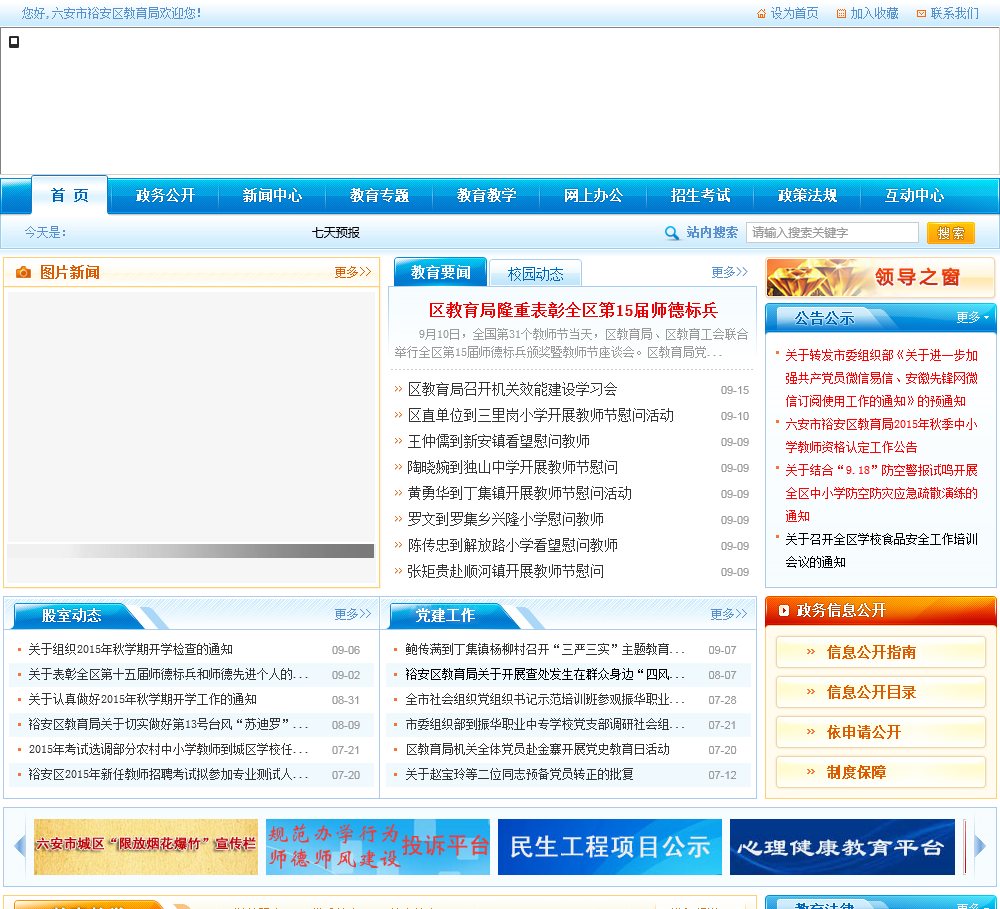Click the broken image icon in banner
Viewport: 1000px width, 909px height.
pos(13,42)
